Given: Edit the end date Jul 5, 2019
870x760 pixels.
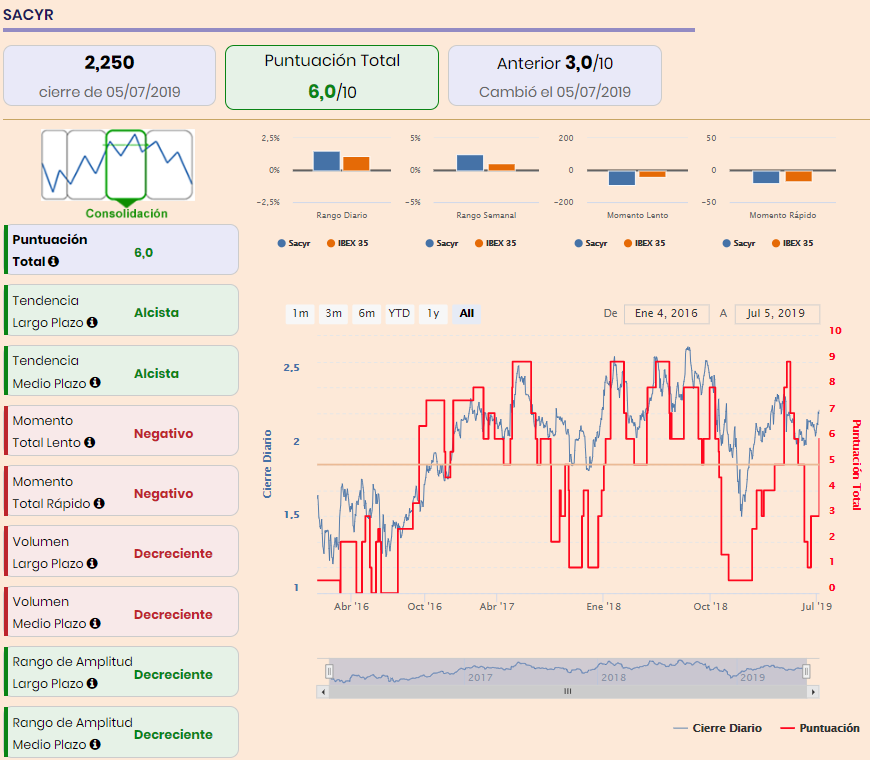Looking at the screenshot, I should point(777,313).
